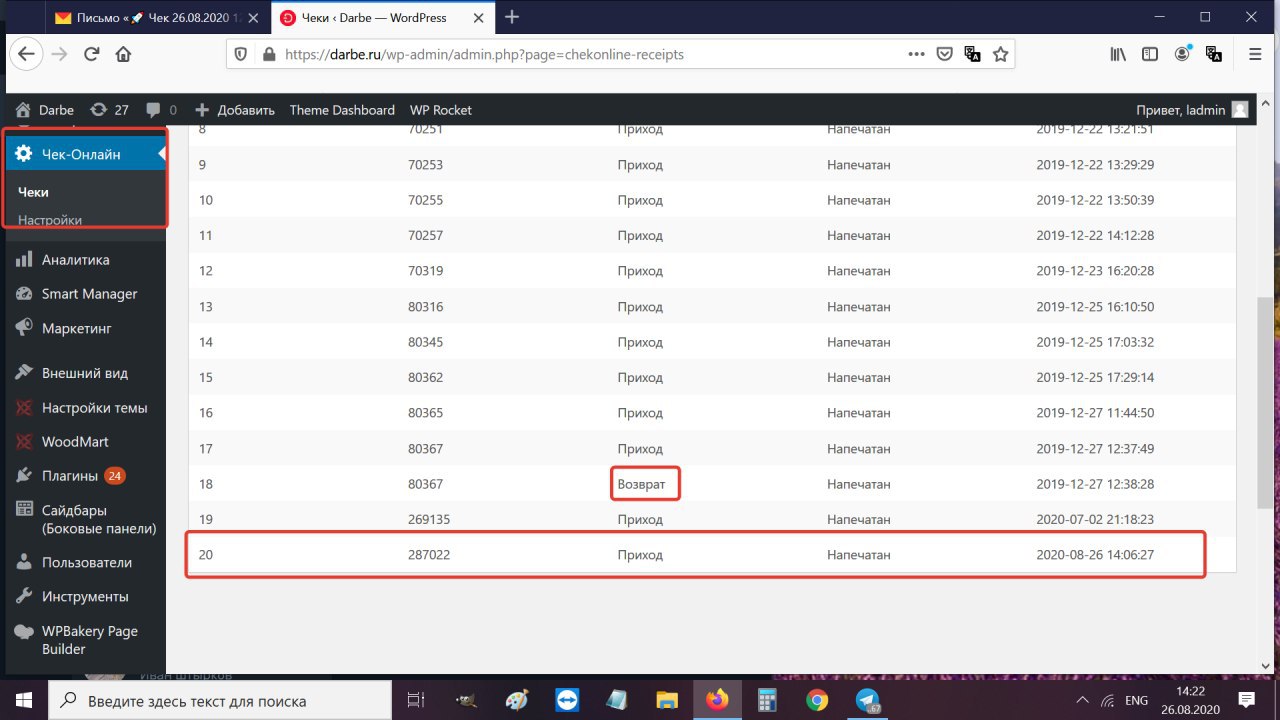Open 'Theme Dashboard' in admin bar
This screenshot has width=1280, height=720.
point(342,110)
